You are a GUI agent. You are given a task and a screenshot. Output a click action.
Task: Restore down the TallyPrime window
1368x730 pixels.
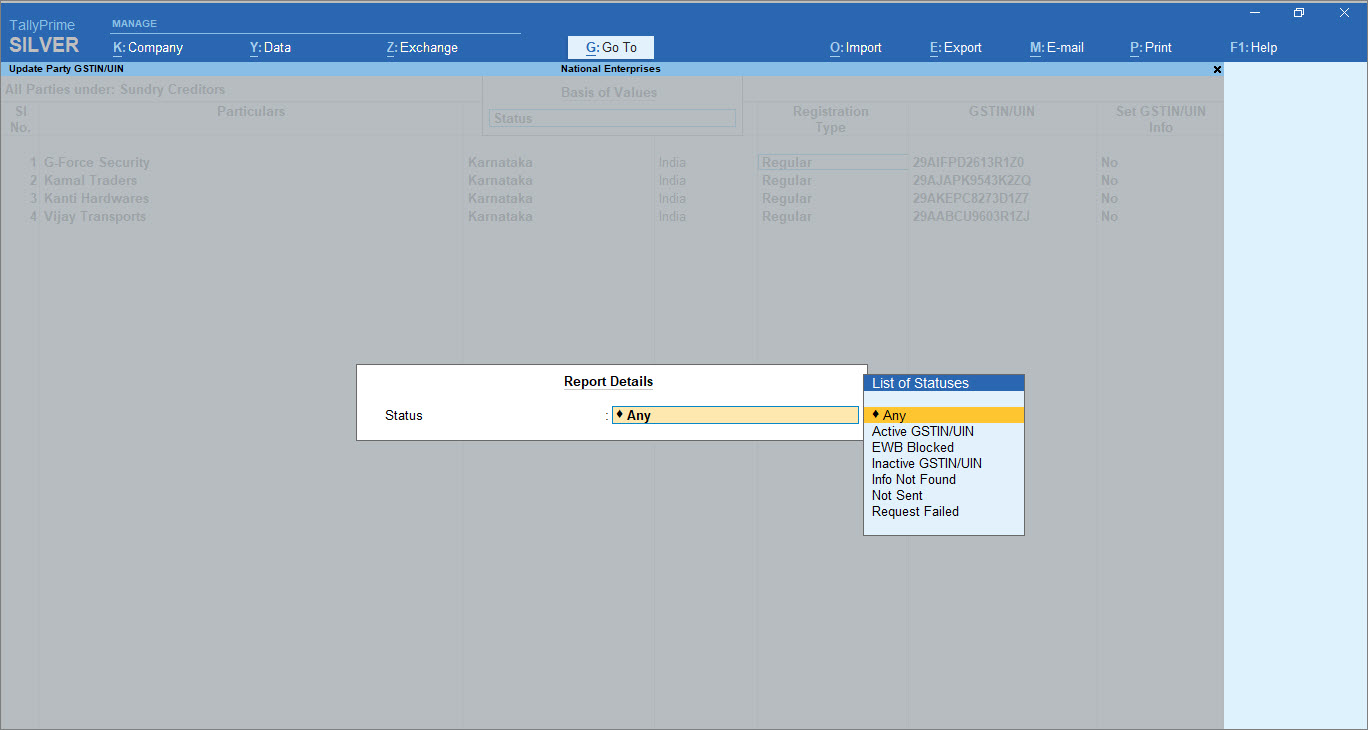(x=1299, y=13)
